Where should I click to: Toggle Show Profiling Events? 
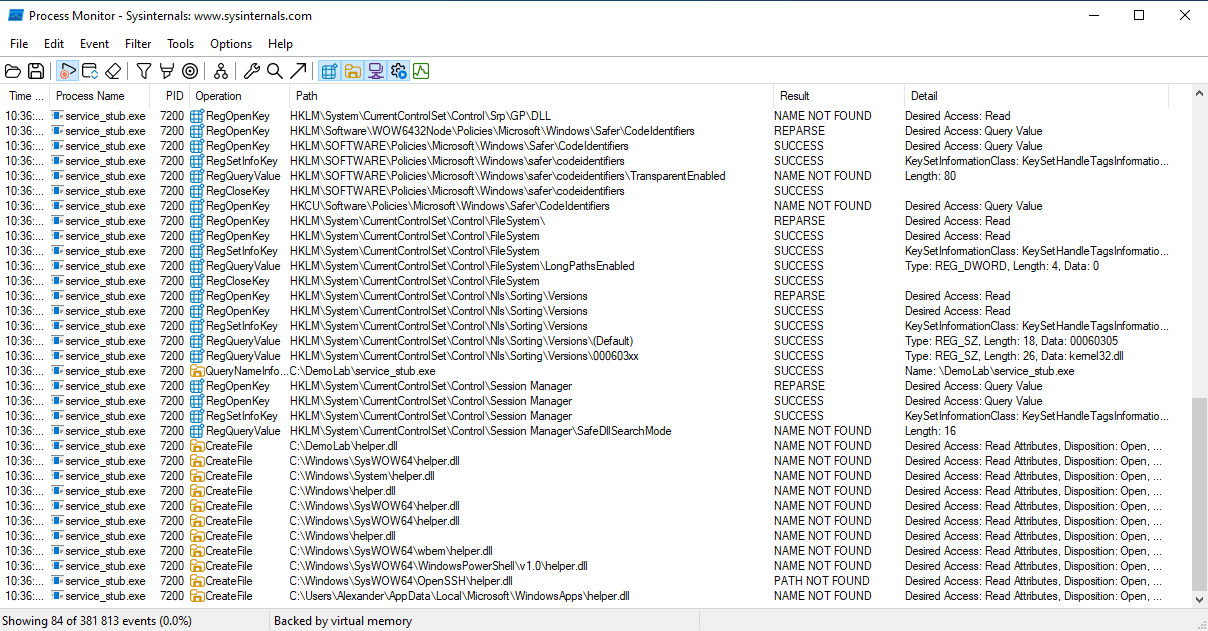(421, 71)
